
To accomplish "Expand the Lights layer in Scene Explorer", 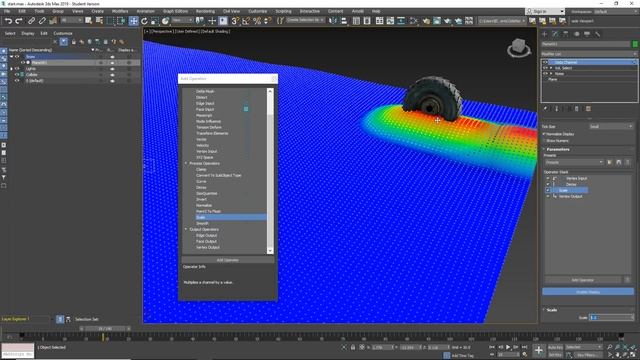I will tap(11, 69).
